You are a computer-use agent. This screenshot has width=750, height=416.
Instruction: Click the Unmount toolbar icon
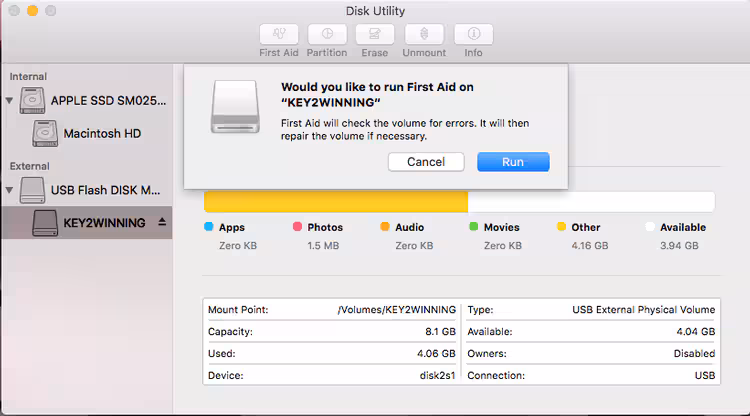[424, 34]
